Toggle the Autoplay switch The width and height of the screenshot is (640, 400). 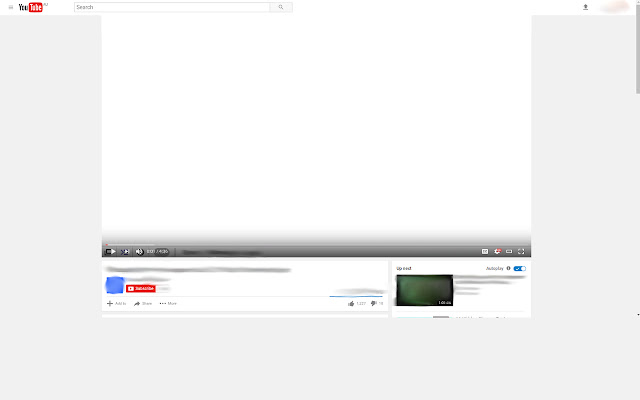click(x=520, y=268)
